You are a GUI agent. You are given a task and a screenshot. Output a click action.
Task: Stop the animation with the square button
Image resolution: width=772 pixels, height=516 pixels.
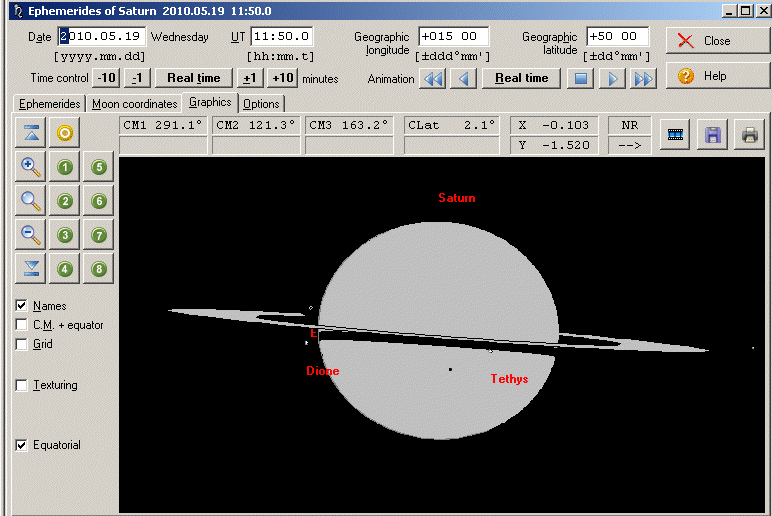tap(579, 78)
